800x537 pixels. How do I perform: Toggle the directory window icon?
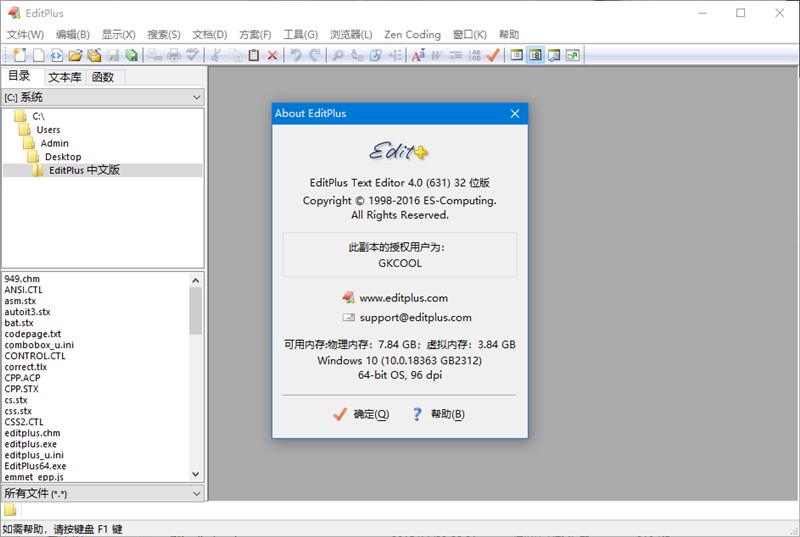[516, 55]
